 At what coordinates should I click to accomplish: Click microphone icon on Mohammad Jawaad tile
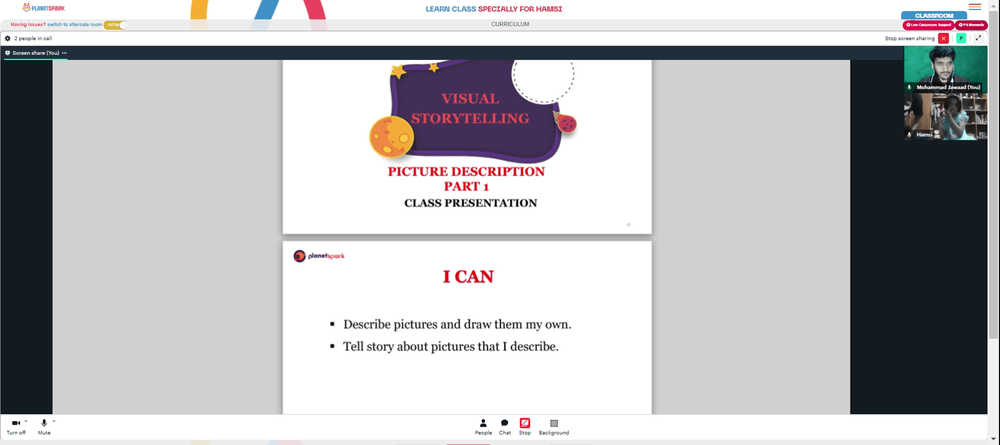(909, 87)
